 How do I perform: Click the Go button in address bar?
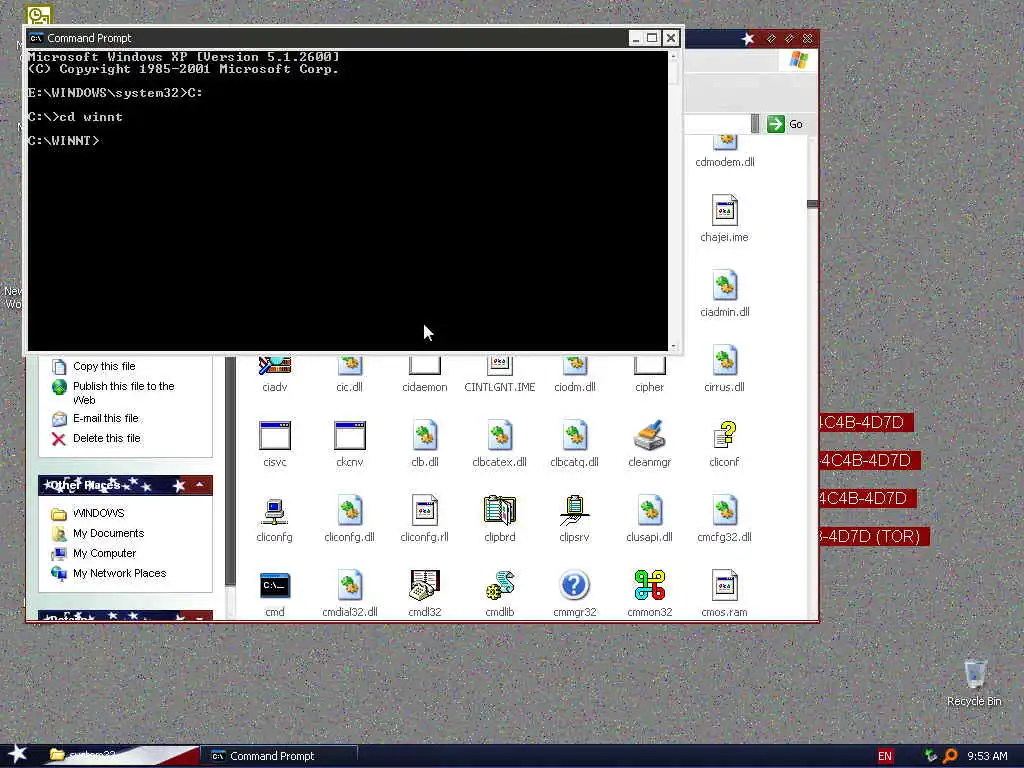click(786, 124)
